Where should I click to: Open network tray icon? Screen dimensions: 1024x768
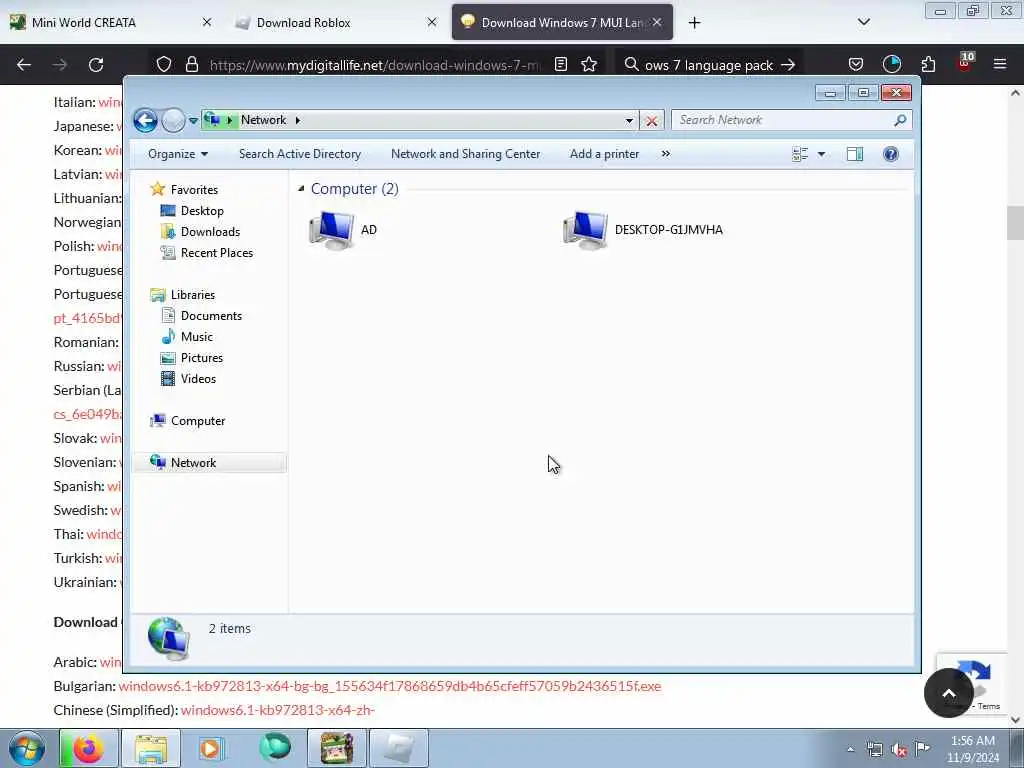[x=874, y=750]
